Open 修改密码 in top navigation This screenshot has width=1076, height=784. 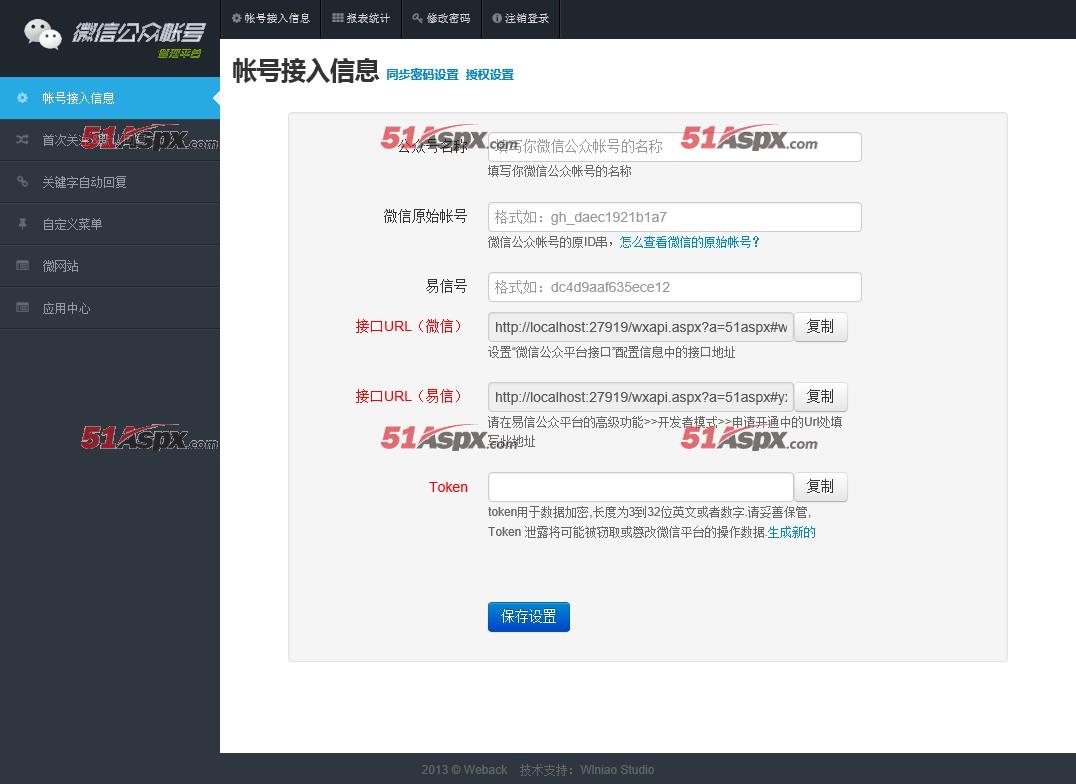tap(441, 19)
